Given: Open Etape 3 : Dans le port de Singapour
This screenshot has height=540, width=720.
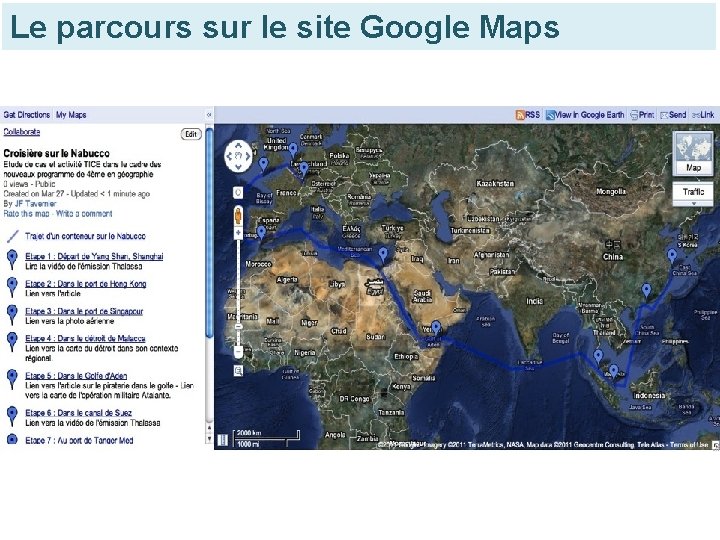Looking at the screenshot, I should [84, 311].
